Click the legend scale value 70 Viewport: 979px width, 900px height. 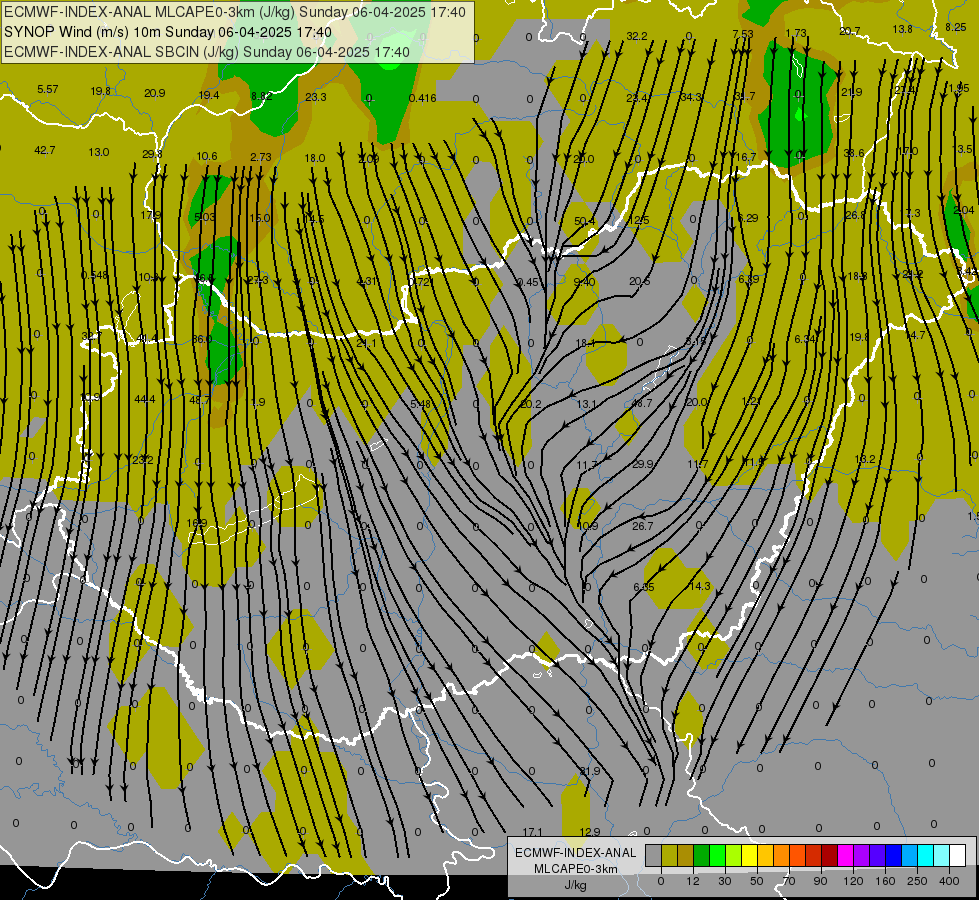(x=789, y=881)
